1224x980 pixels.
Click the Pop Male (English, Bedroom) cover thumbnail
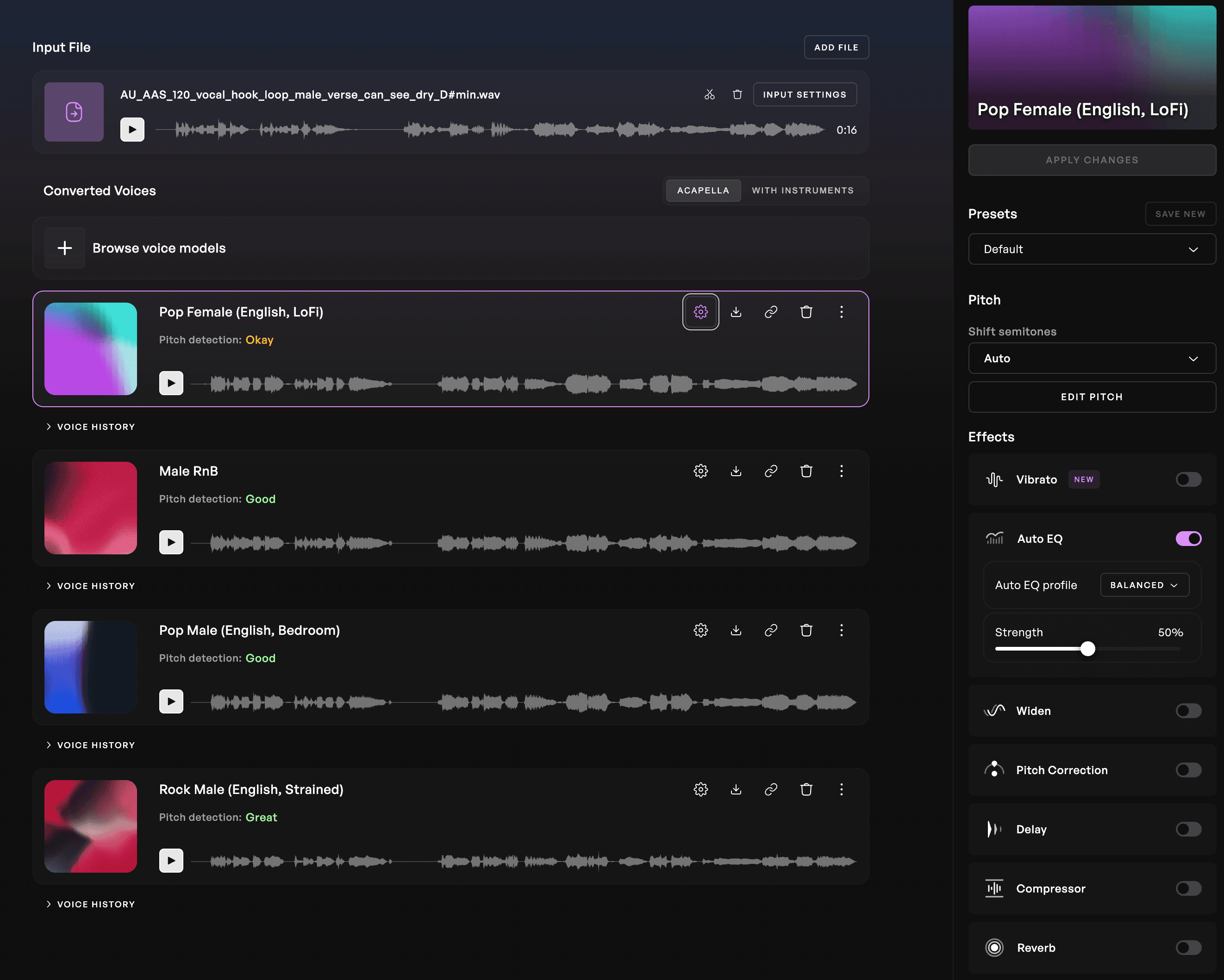(x=91, y=667)
